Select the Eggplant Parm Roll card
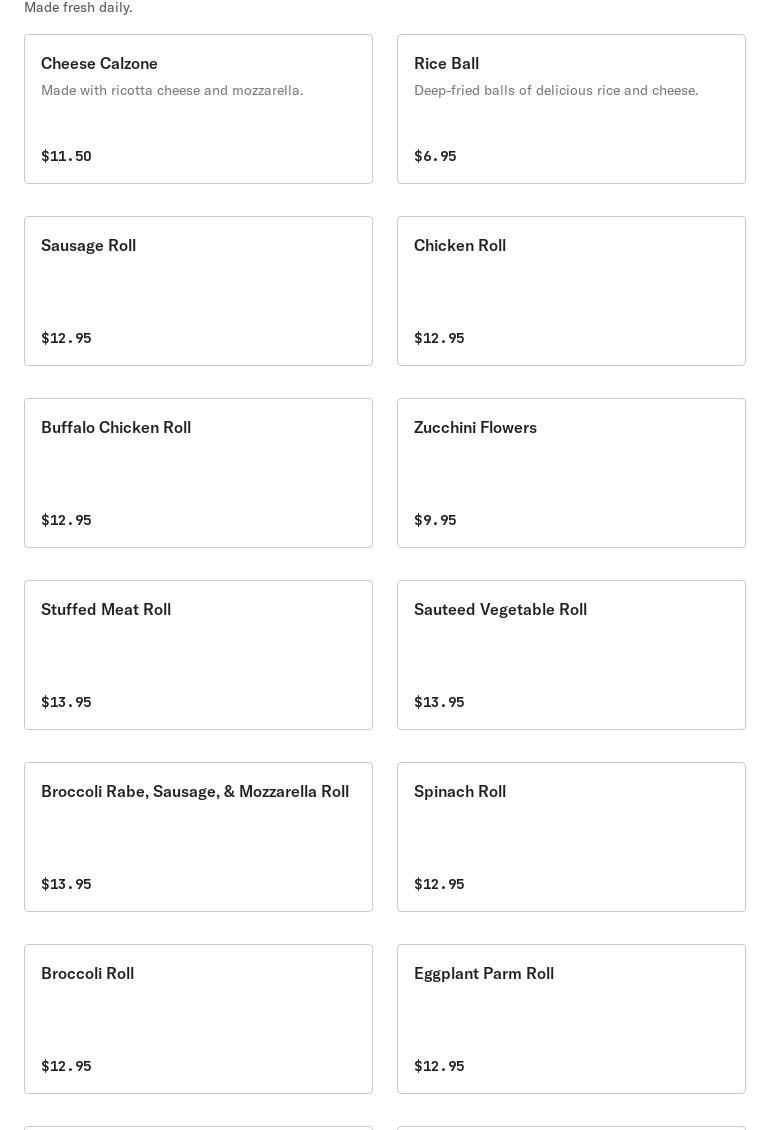This screenshot has width=770, height=1130. point(571,1019)
